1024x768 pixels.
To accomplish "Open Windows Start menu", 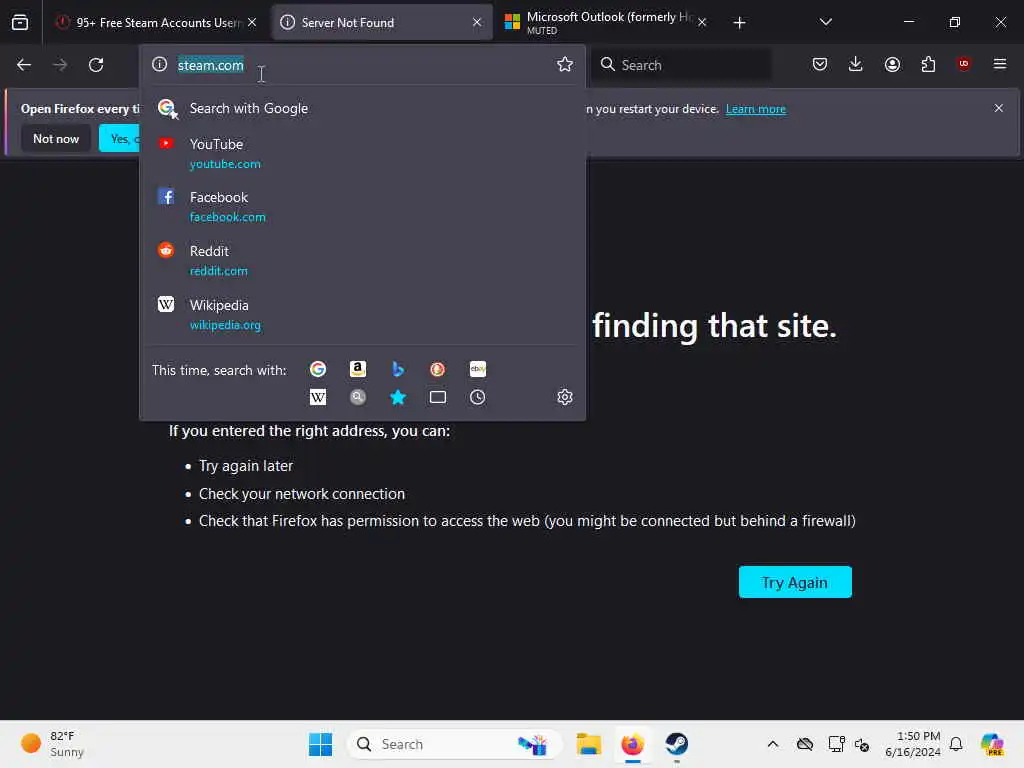I will click(320, 744).
